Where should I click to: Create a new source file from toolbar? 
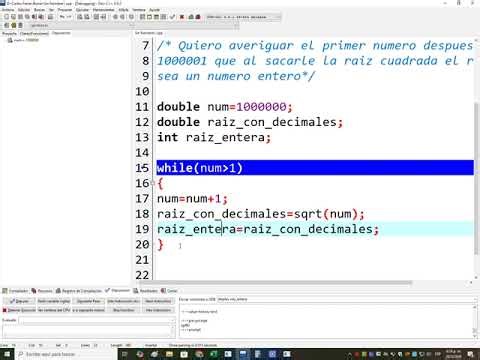tap(6, 17)
